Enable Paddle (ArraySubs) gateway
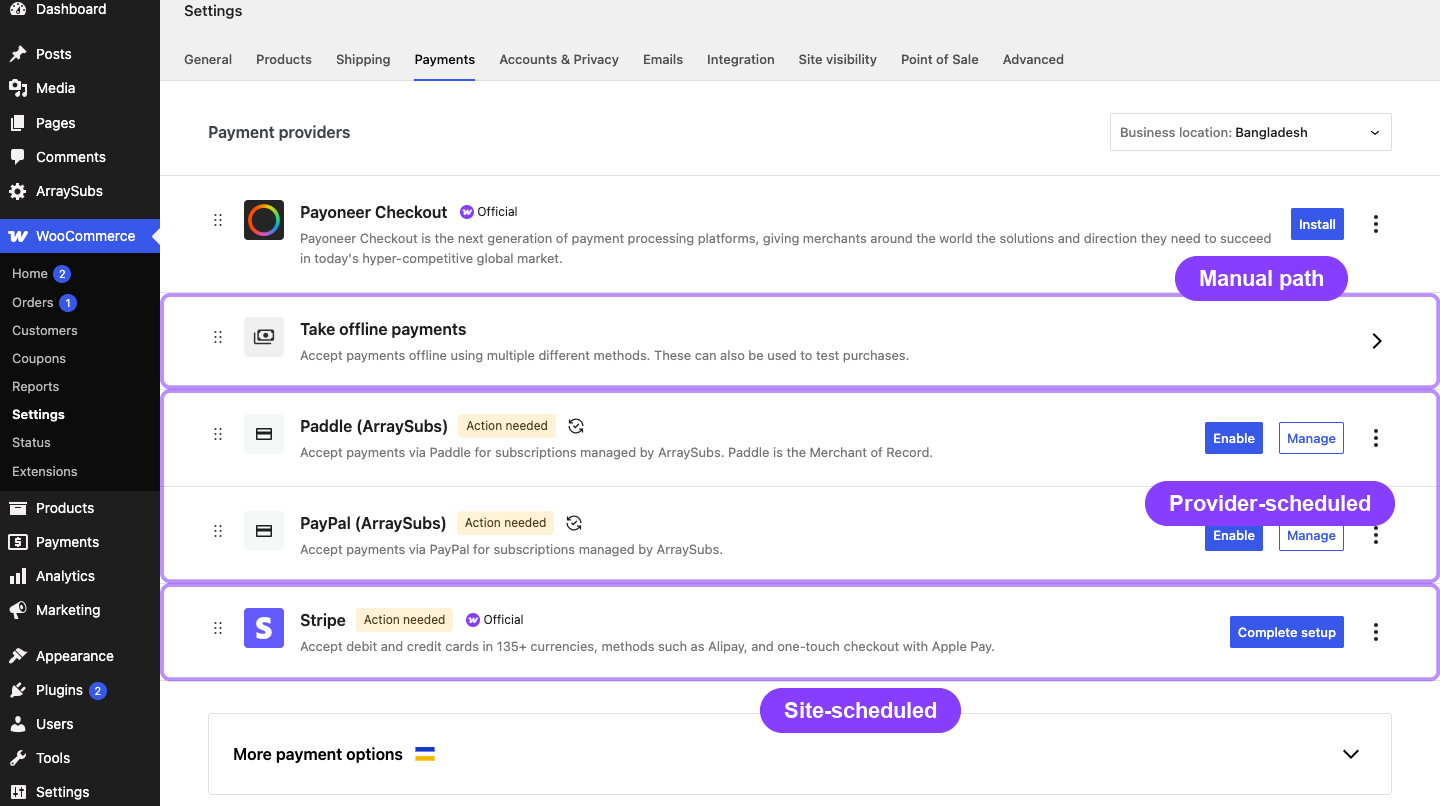 tap(1234, 438)
